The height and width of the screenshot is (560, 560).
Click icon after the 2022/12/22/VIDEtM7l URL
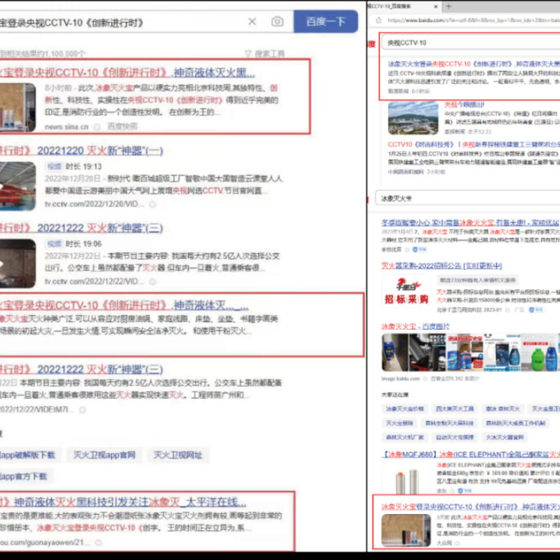82,410
